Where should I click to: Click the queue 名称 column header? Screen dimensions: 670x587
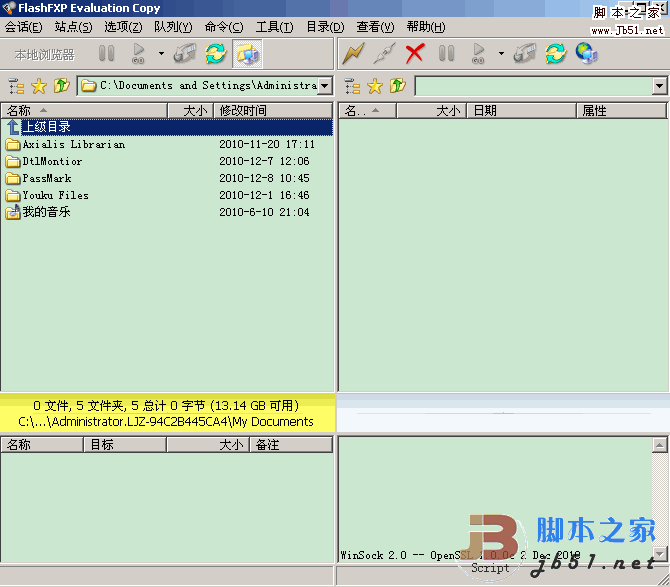pyautogui.click(x=42, y=445)
